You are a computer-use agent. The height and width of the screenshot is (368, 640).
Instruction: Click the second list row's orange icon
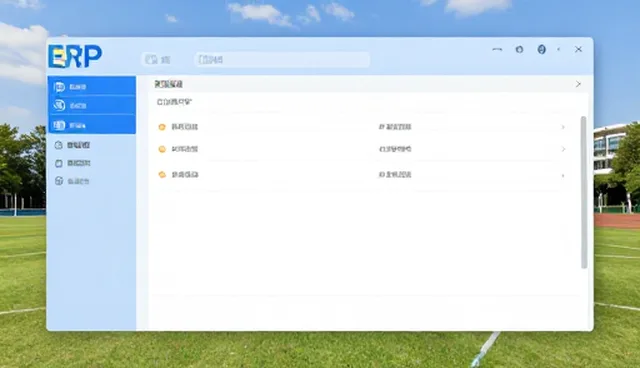click(162, 149)
